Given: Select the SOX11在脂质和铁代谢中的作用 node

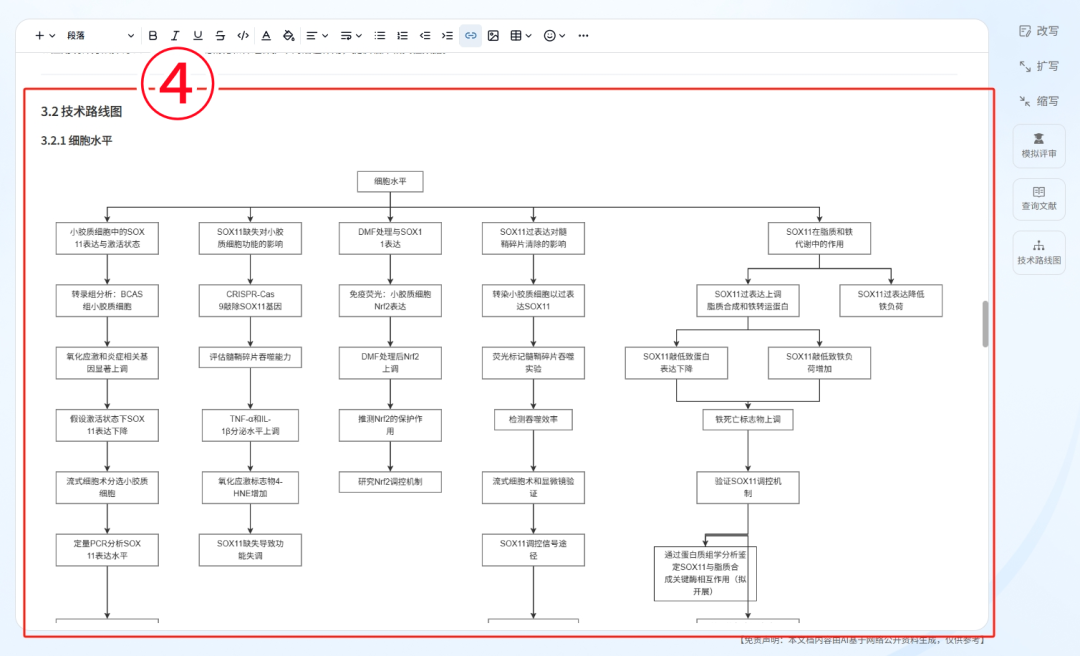Looking at the screenshot, I should tap(819, 238).
